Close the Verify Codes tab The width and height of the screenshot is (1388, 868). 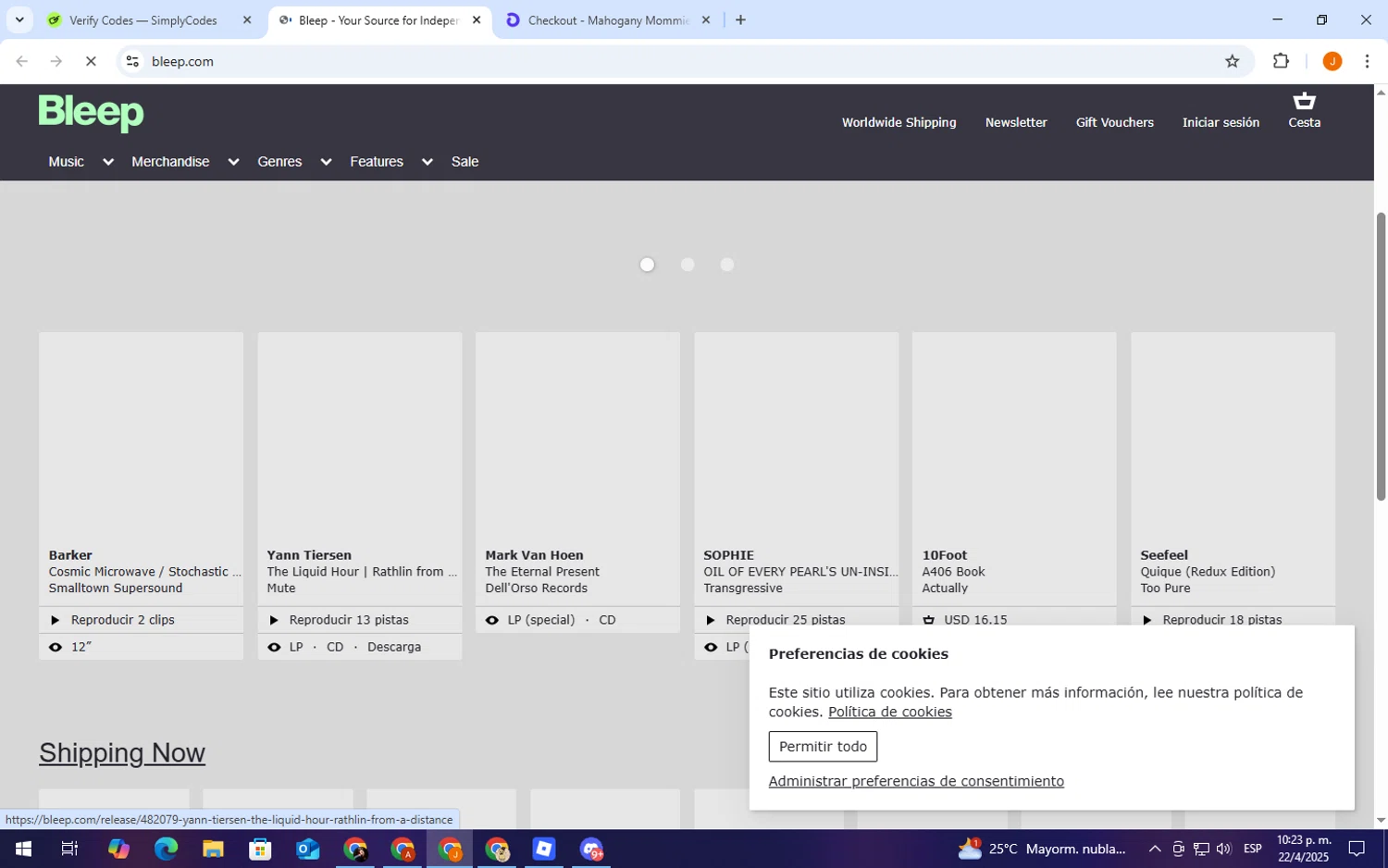(247, 19)
